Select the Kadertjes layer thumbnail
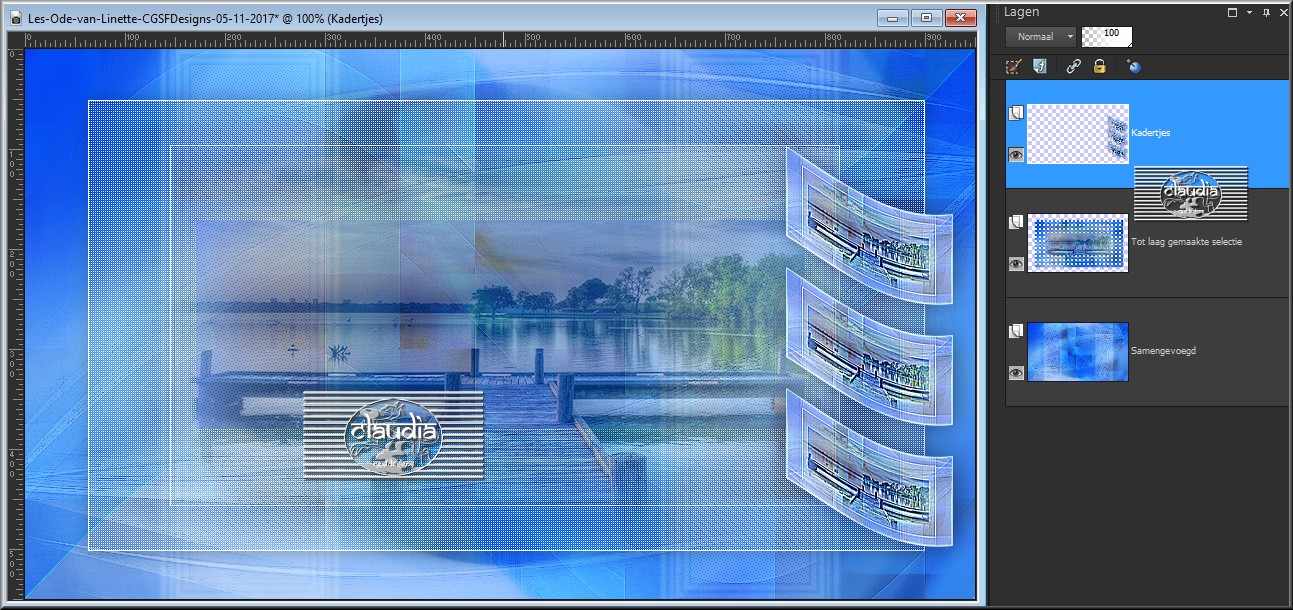Screen dimensions: 1293x610 [1078, 134]
